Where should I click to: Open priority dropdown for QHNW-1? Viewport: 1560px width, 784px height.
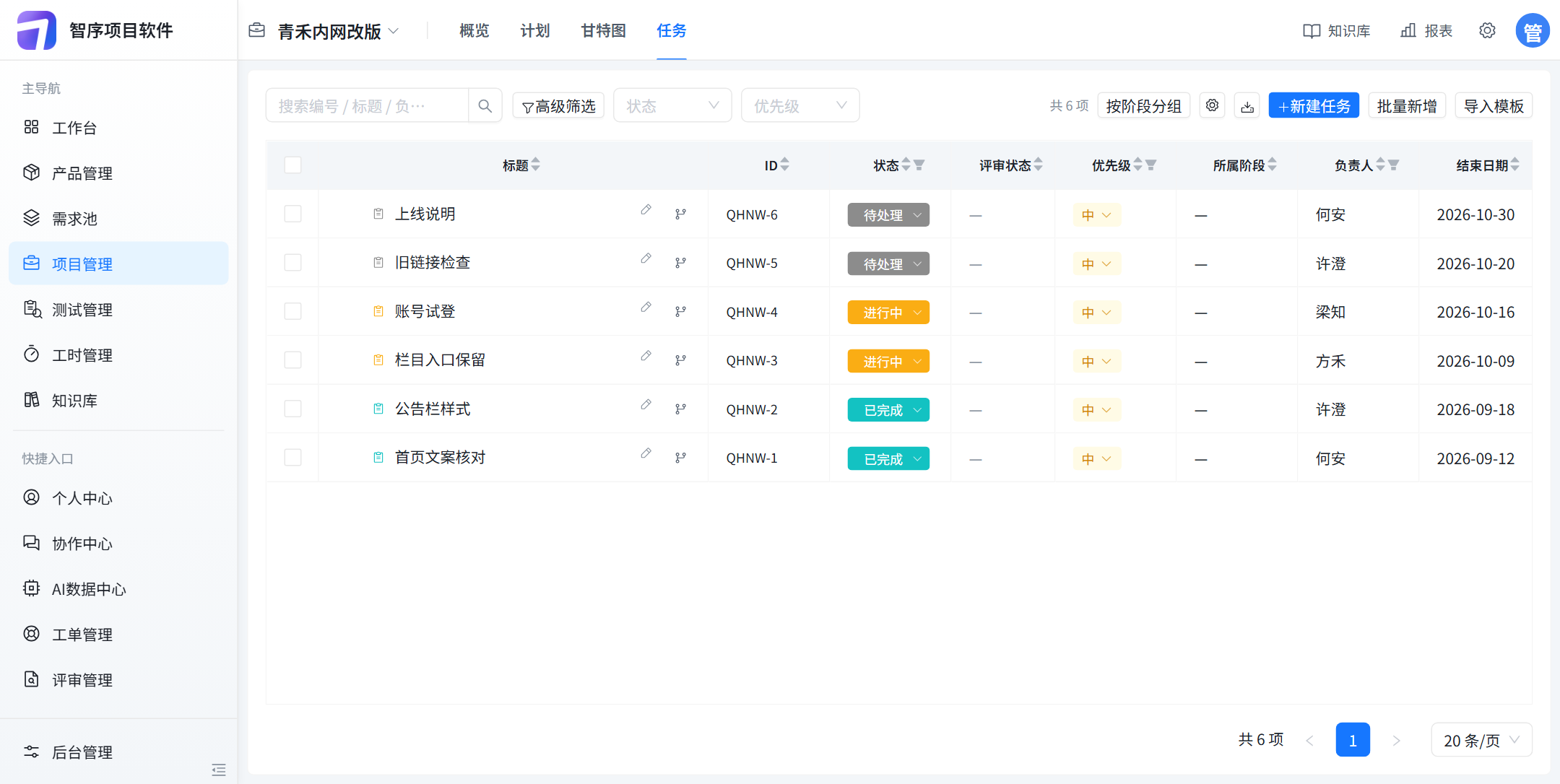[1096, 459]
